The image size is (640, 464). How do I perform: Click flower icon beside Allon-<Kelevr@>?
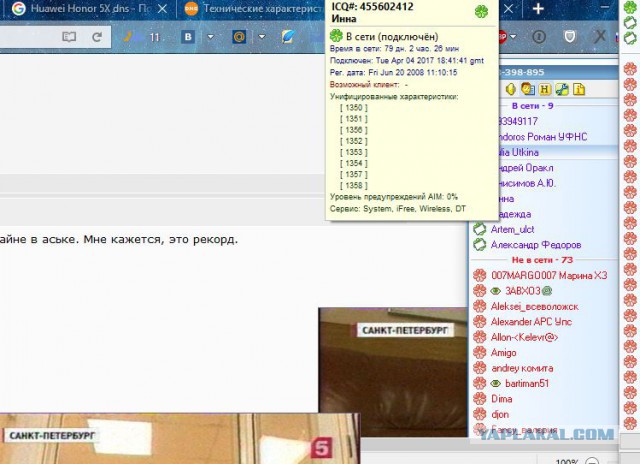tap(480, 337)
